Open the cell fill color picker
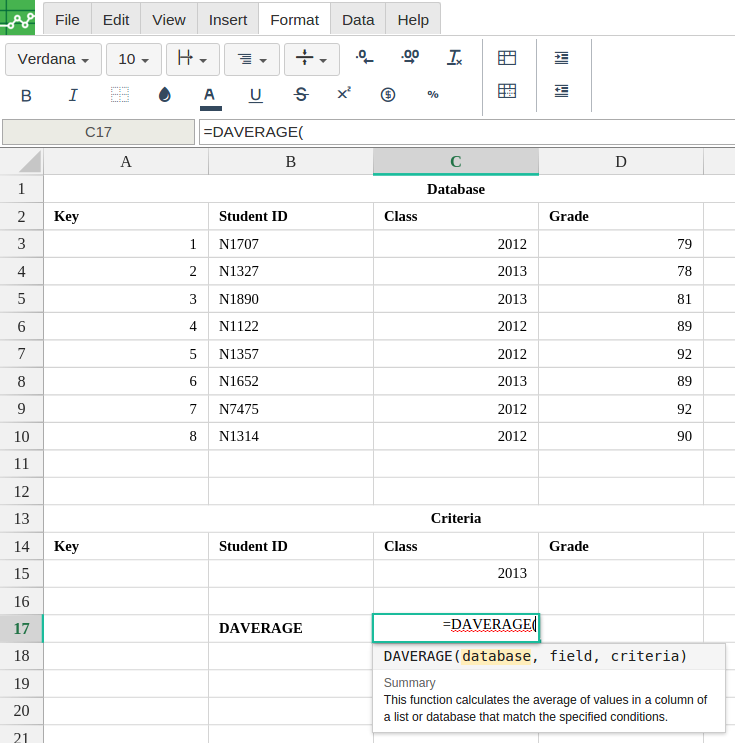Viewport: 735px width, 743px height. click(x=165, y=95)
